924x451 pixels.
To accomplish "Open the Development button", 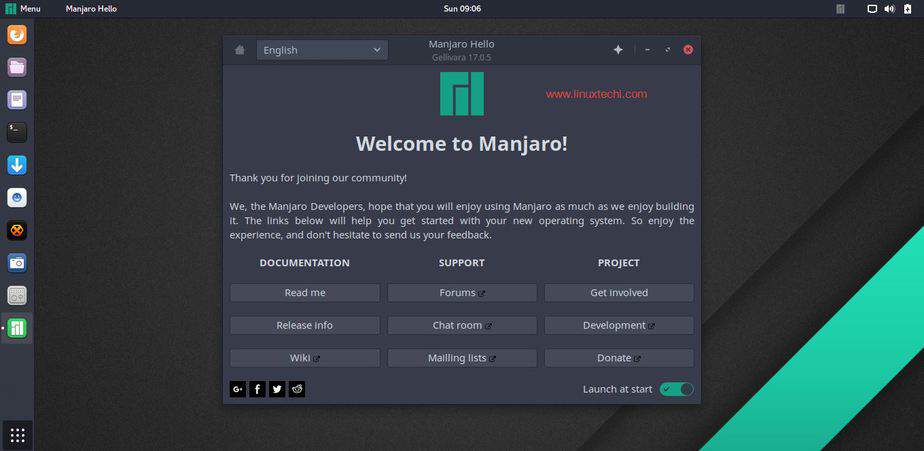I will click(x=619, y=325).
